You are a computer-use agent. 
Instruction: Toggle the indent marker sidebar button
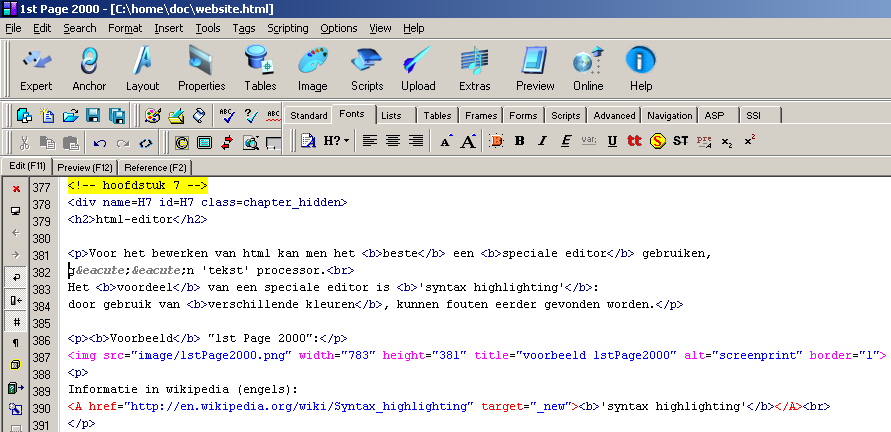click(x=16, y=300)
